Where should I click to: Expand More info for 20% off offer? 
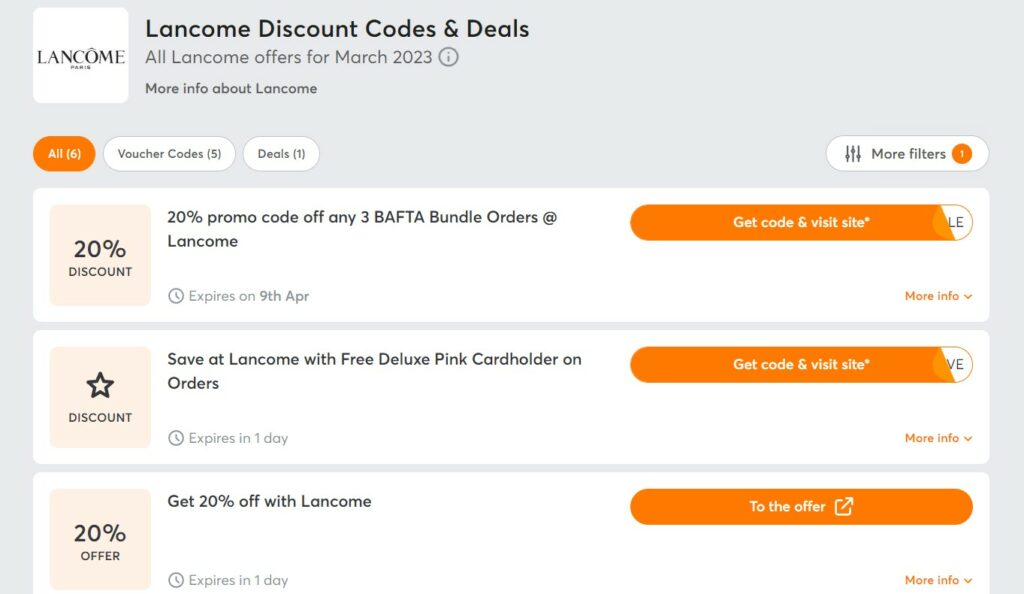click(938, 580)
